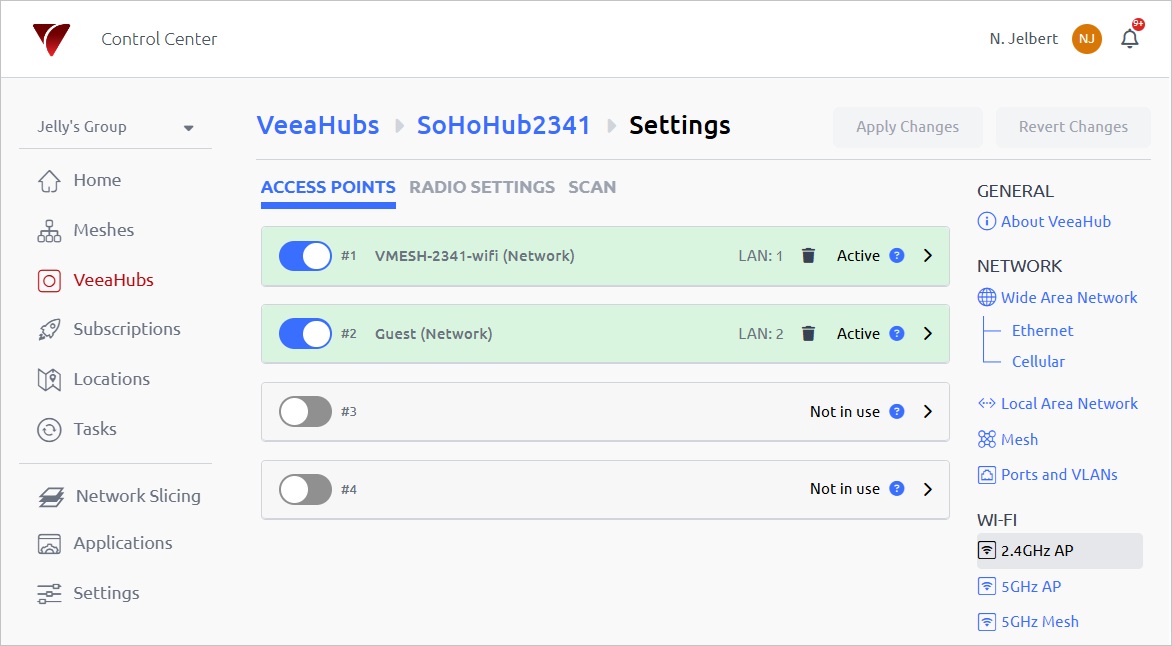Open help for access point #1 status
The width and height of the screenshot is (1172, 646).
(x=897, y=256)
